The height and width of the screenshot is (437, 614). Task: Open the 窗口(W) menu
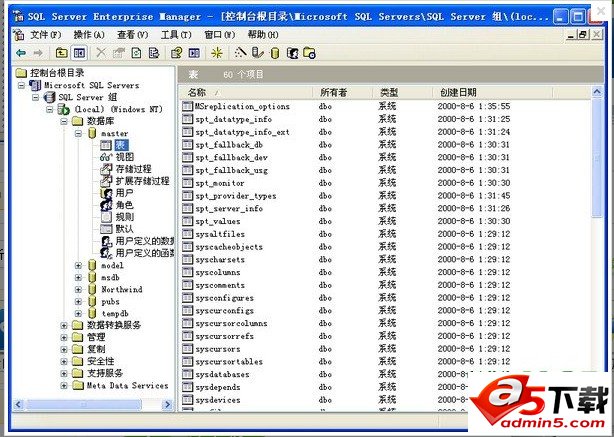(219, 35)
